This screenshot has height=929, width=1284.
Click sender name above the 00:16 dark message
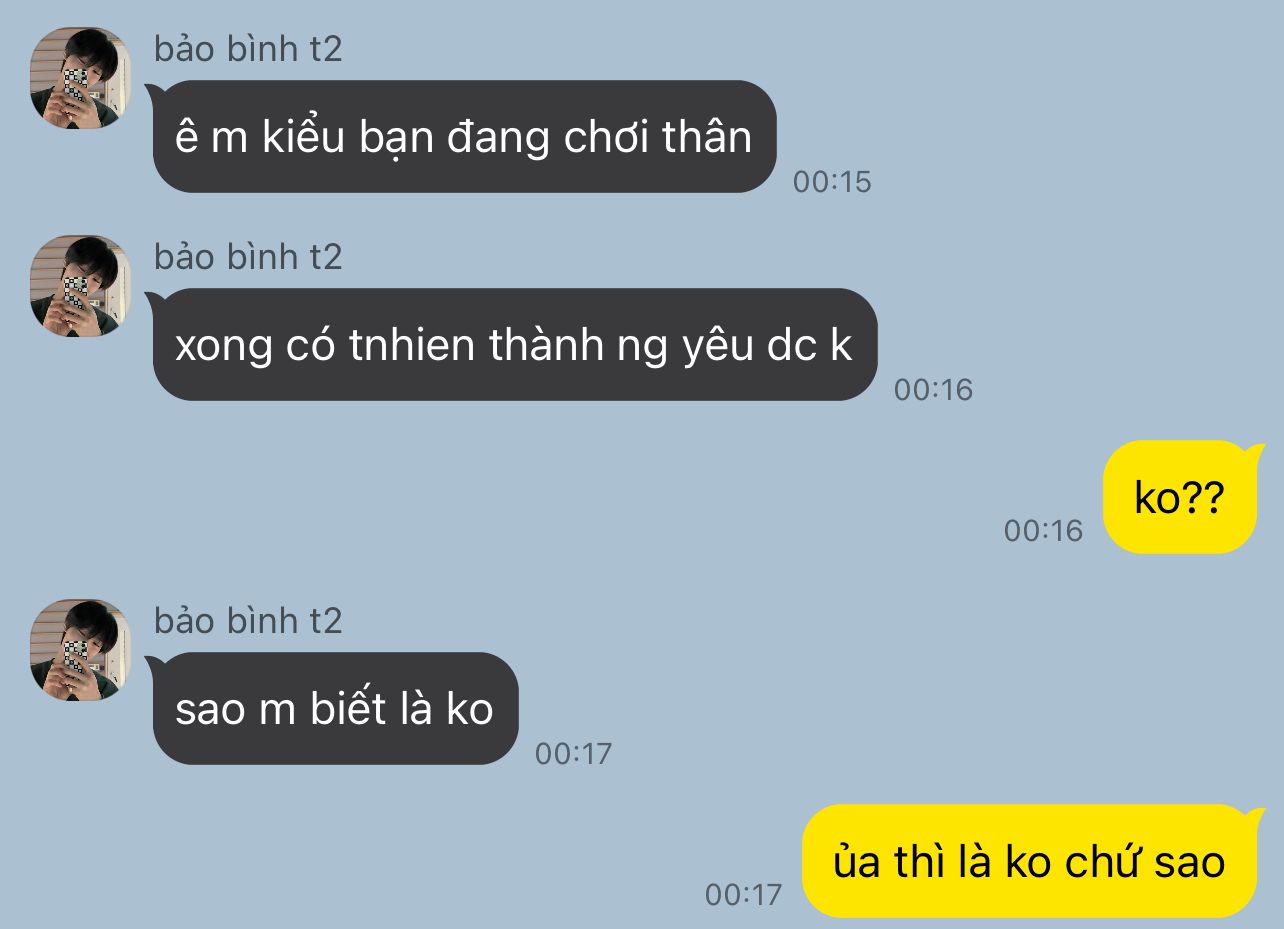[248, 257]
